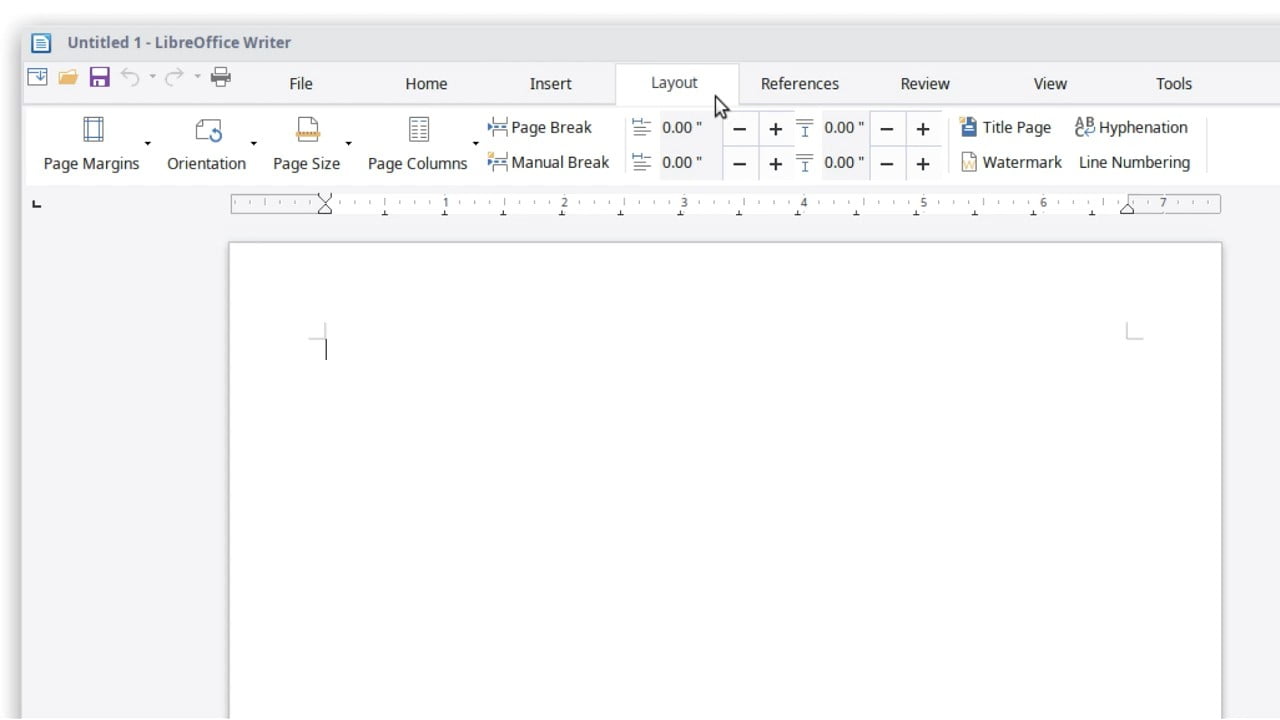Open the Tools tab
This screenshot has width=1280, height=720.
click(x=1174, y=84)
